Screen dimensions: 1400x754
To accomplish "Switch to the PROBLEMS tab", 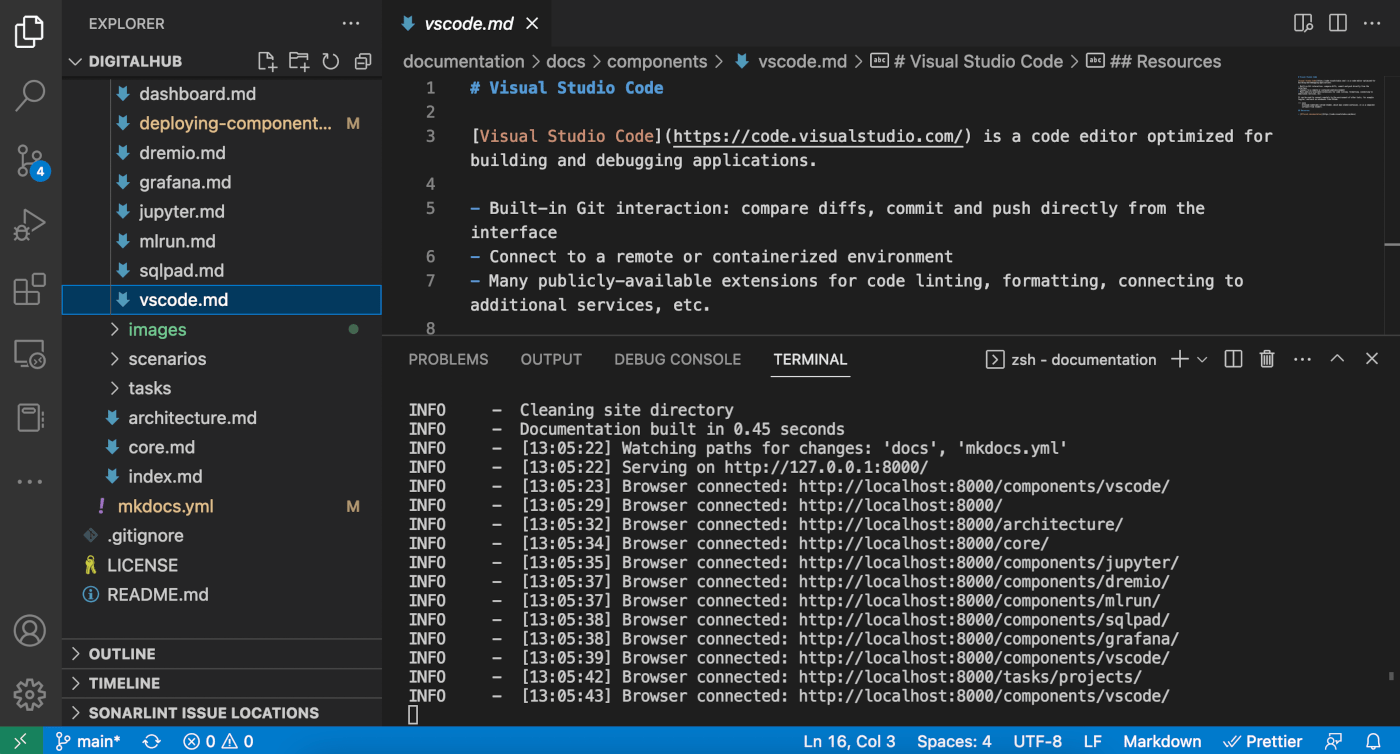I will 448,359.
